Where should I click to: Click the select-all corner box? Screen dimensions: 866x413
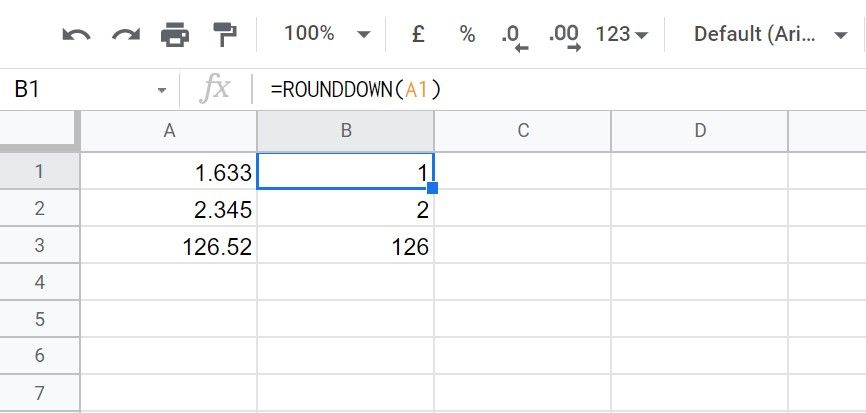tap(40, 130)
